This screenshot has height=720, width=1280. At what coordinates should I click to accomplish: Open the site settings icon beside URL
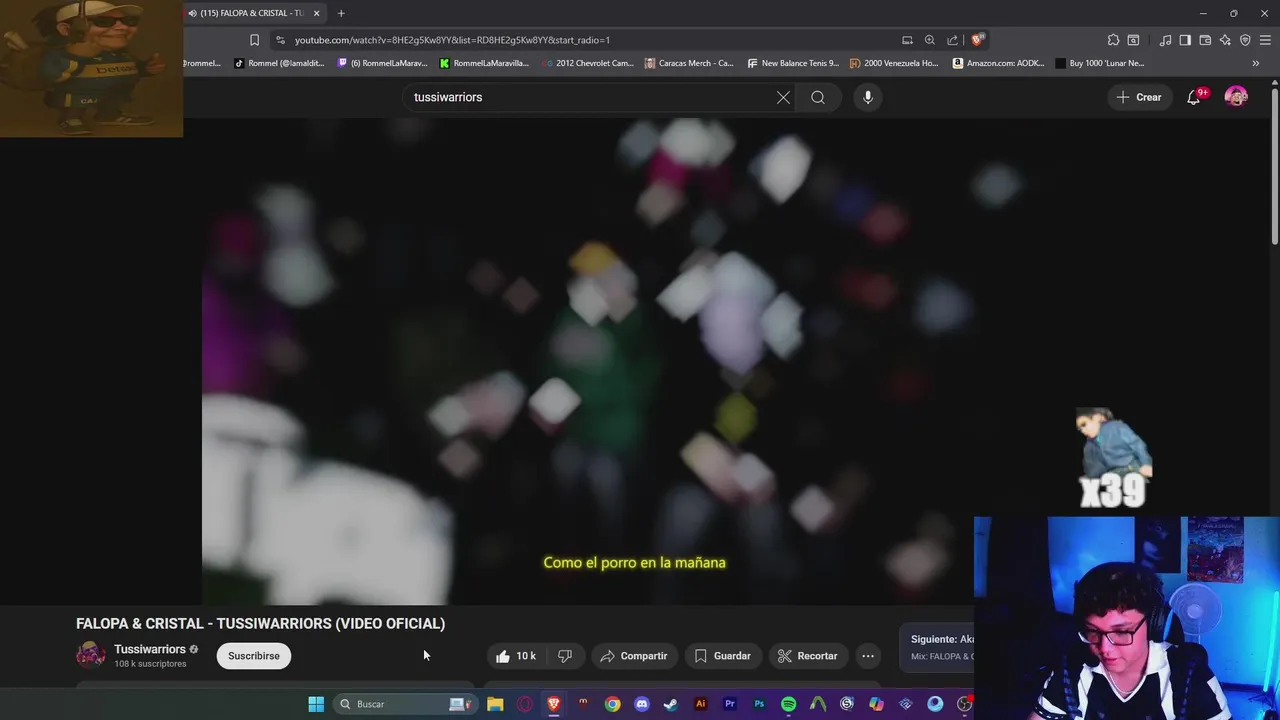(280, 40)
